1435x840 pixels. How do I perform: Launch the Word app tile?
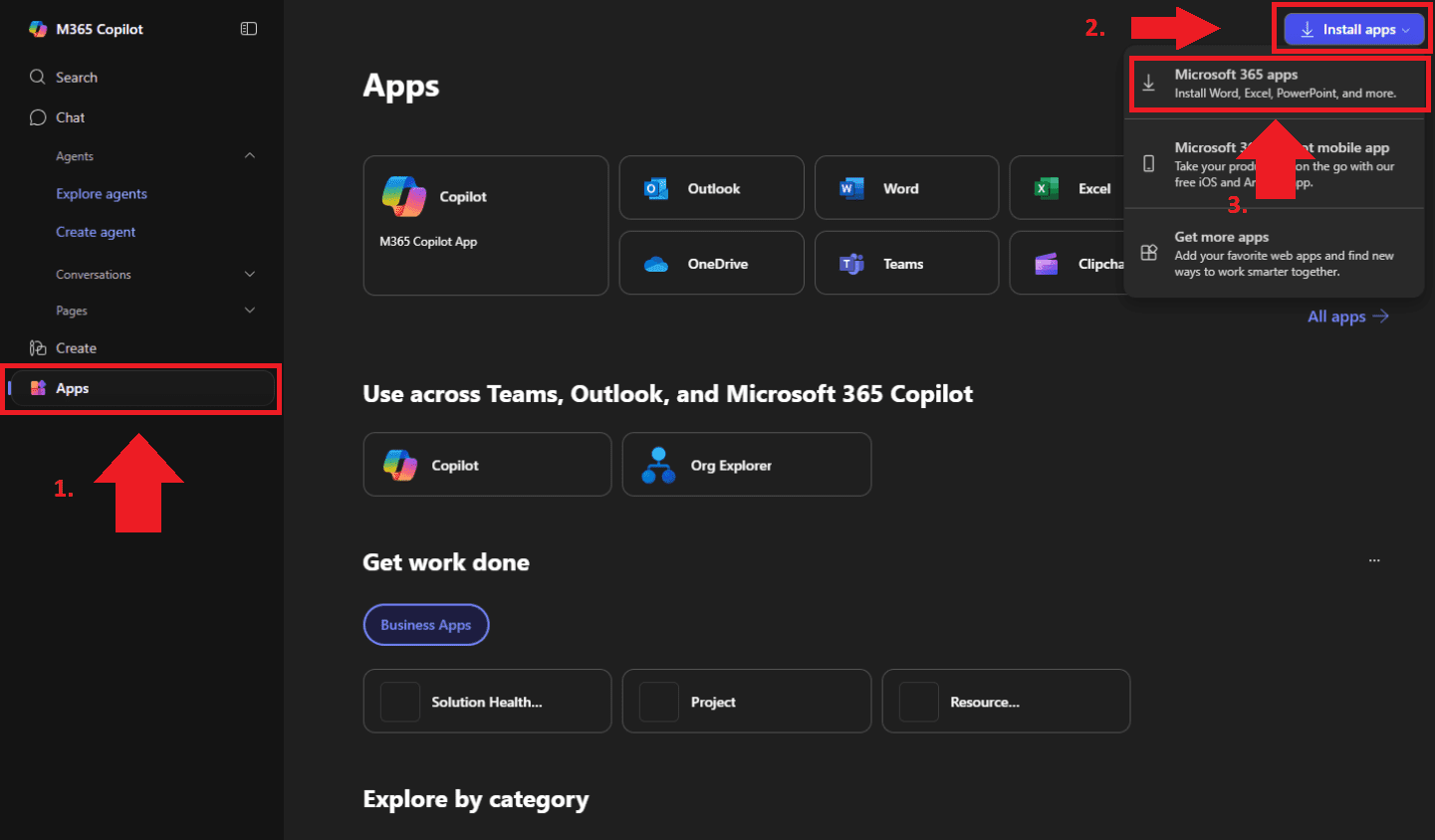tap(906, 188)
